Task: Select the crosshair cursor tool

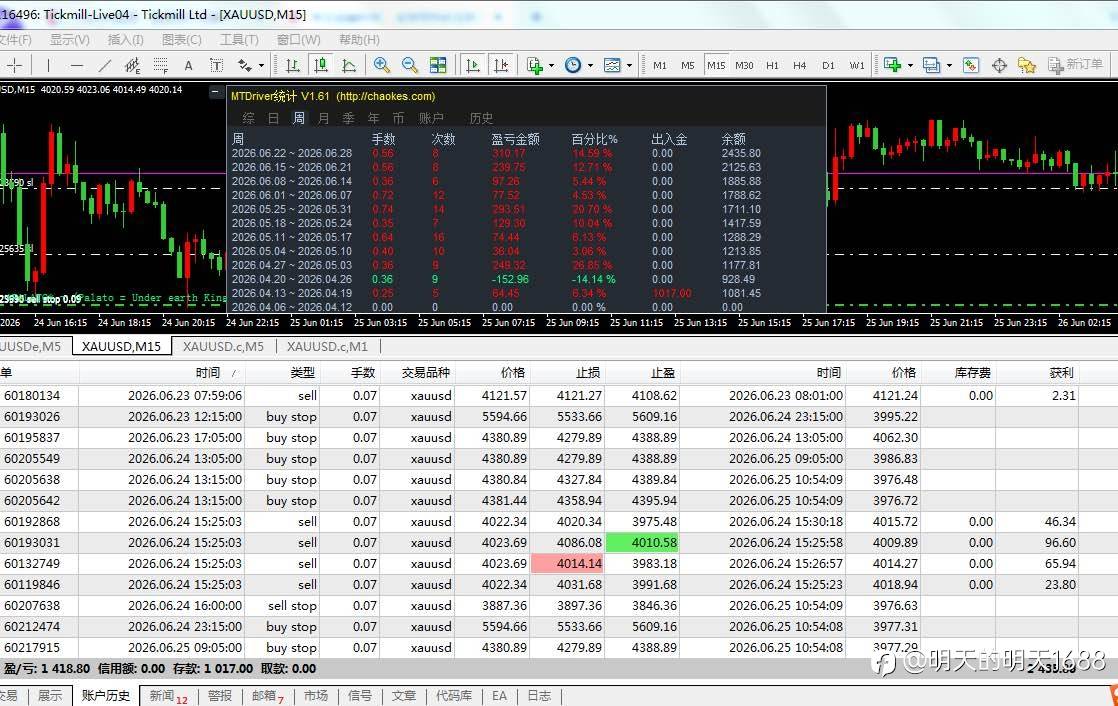Action: pyautogui.click(x=14, y=66)
